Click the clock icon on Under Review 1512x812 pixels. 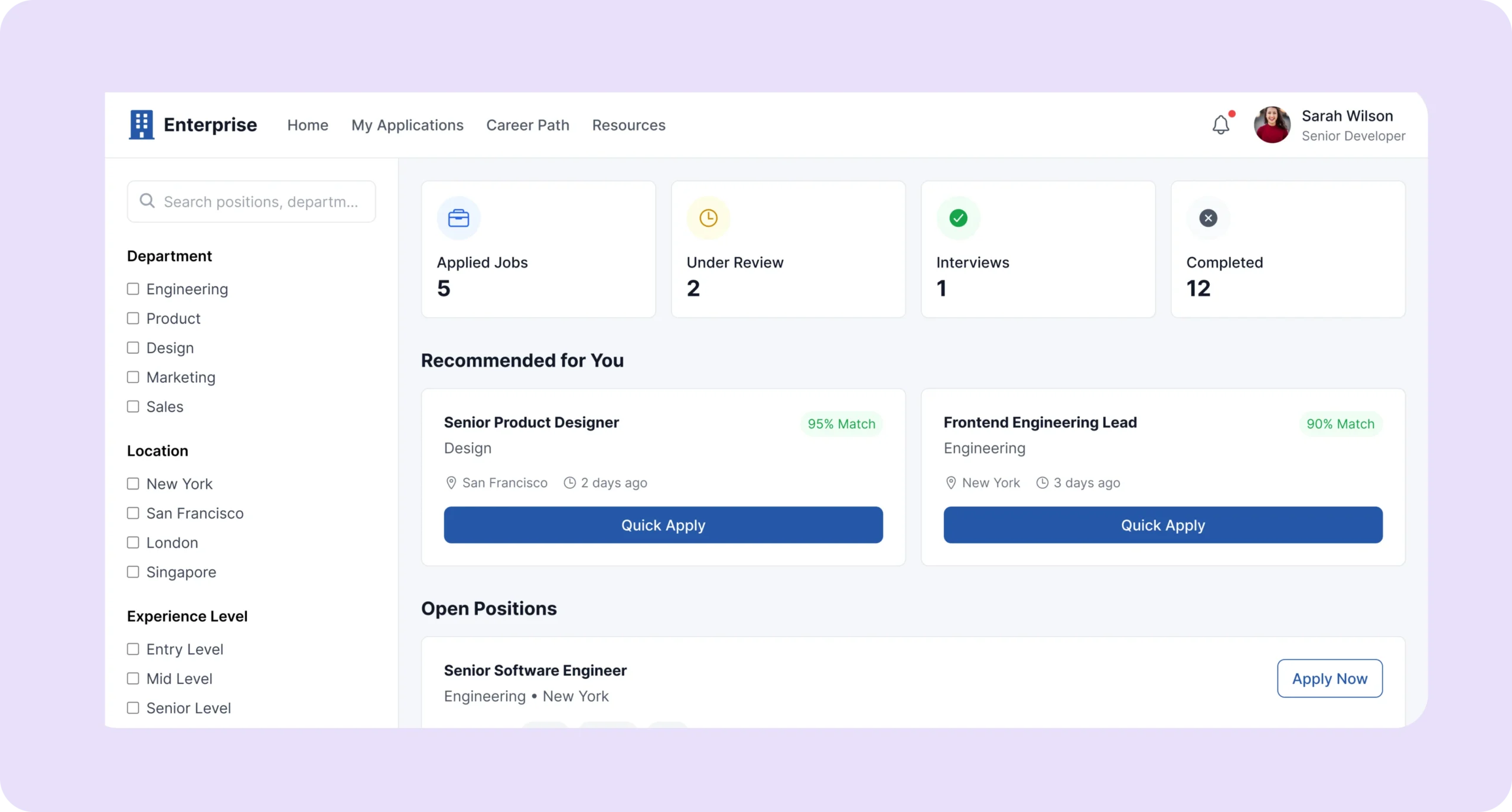tap(708, 218)
